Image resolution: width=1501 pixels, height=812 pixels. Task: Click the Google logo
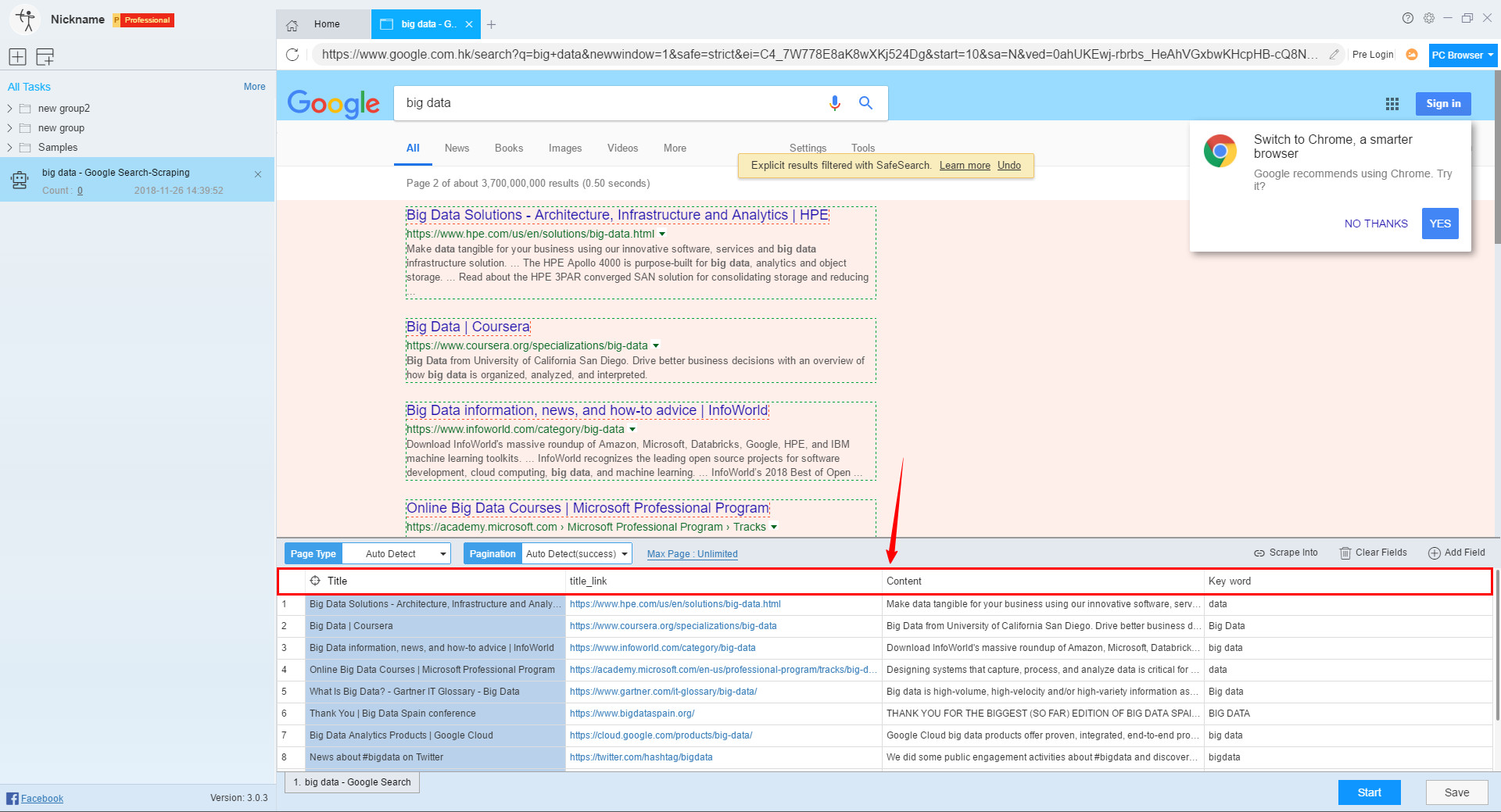[334, 103]
